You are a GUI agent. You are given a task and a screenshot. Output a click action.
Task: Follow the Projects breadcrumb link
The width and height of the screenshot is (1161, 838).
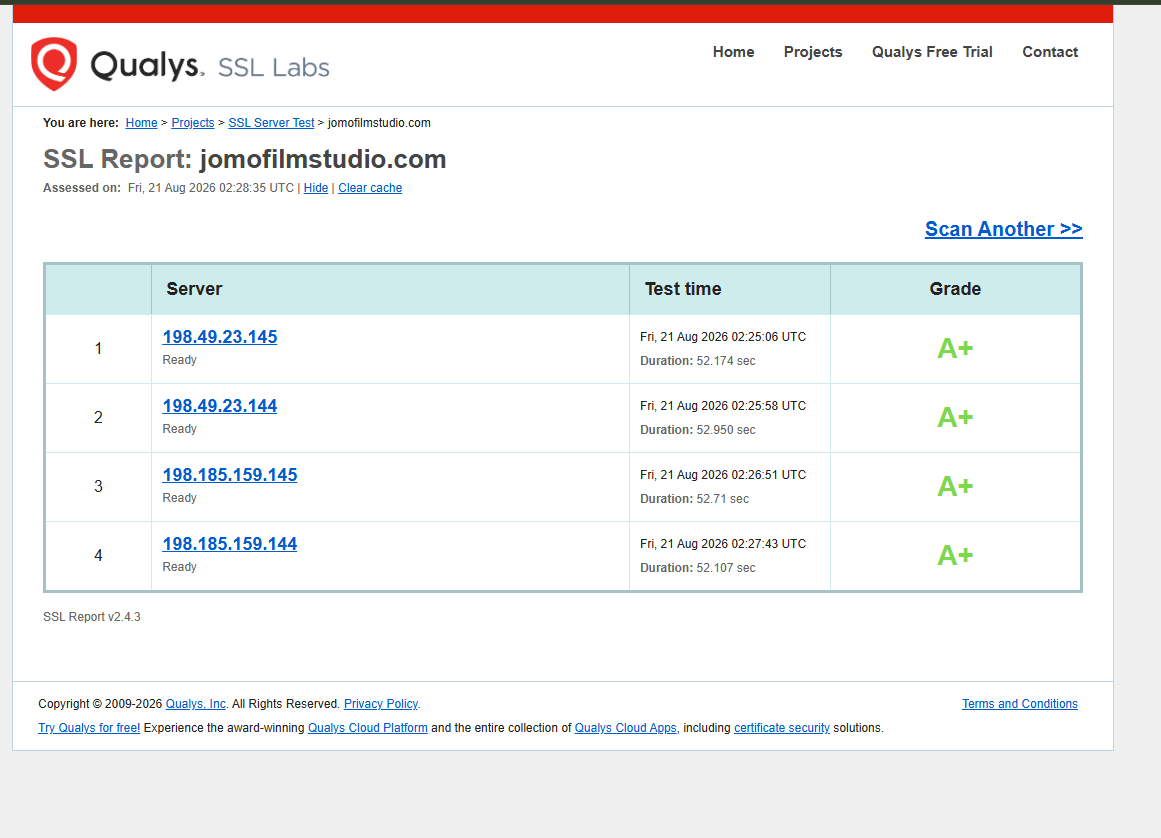pos(193,123)
